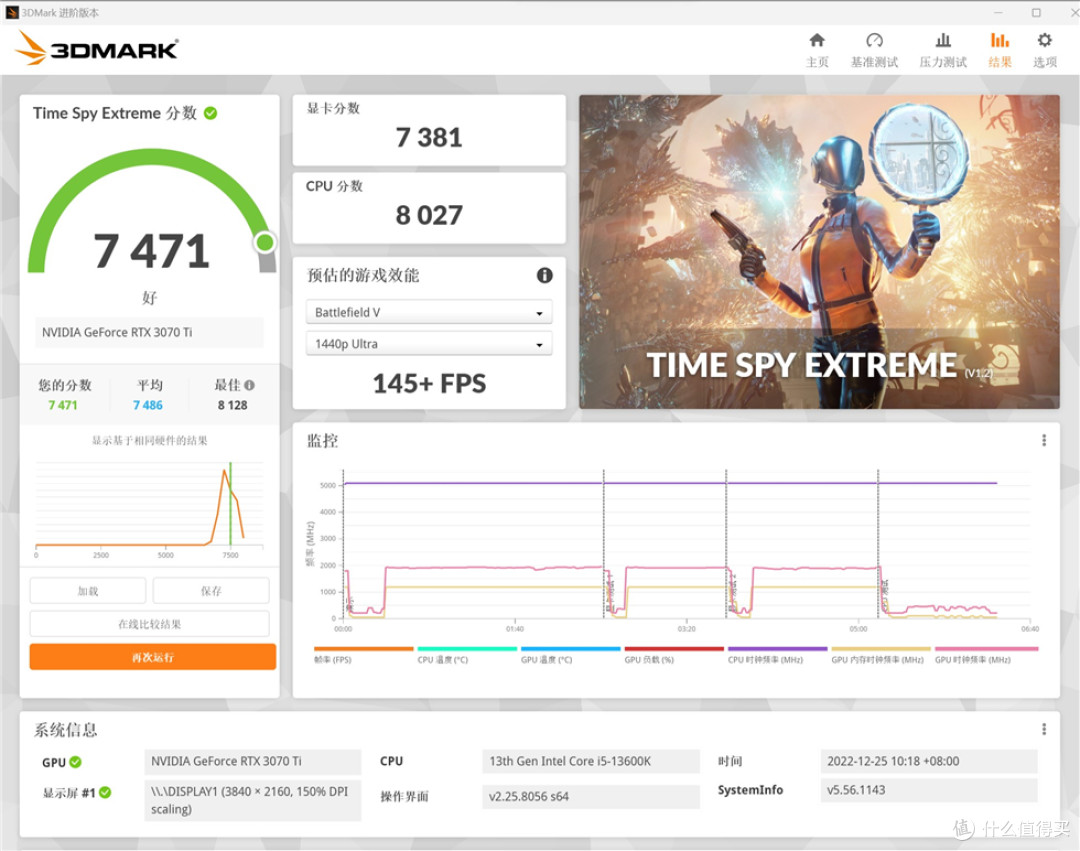Click the verified checkmark next to Time Spy Extreme
Image resolution: width=1080 pixels, height=851 pixels.
coord(208,113)
